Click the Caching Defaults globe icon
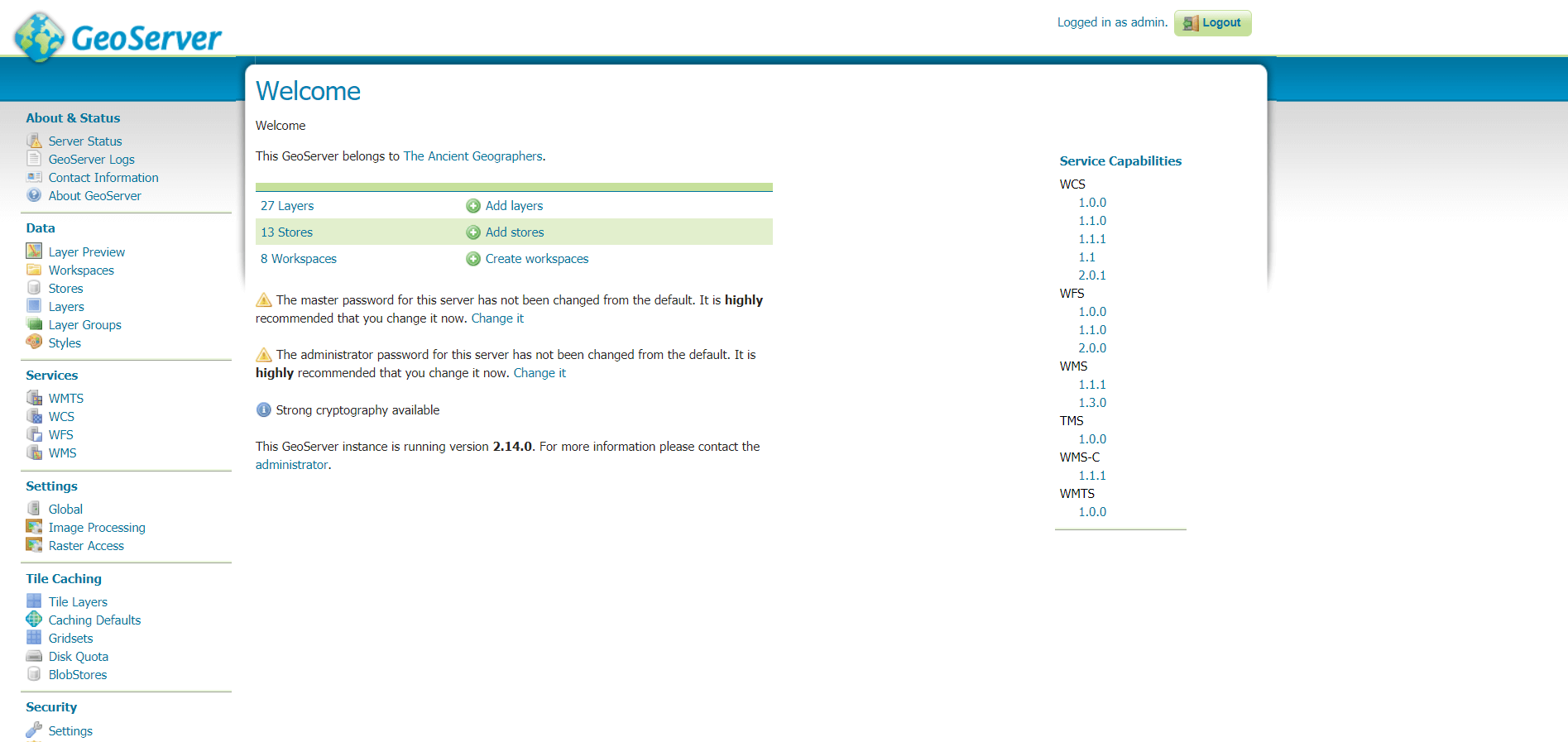Viewport: 1568px width, 742px height. pos(34,620)
